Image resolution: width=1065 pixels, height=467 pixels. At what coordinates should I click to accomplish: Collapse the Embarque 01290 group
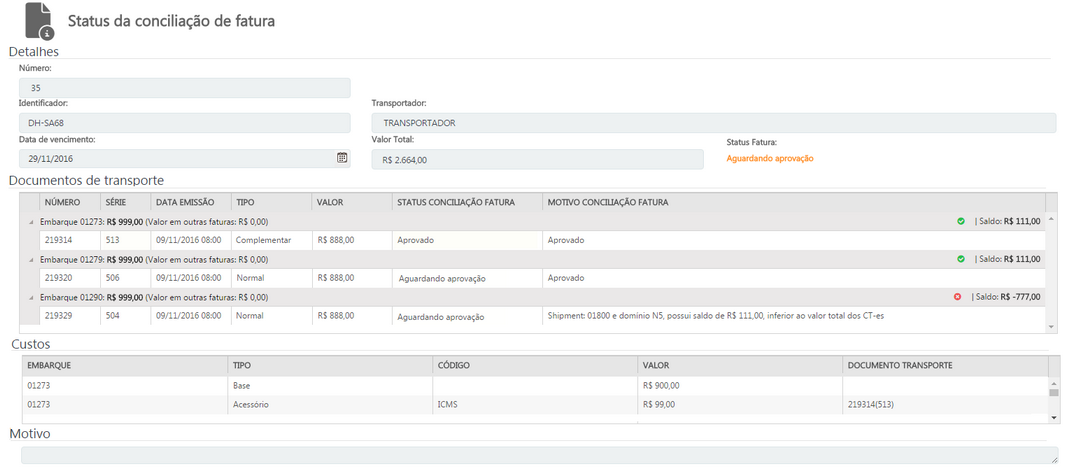pos(30,297)
